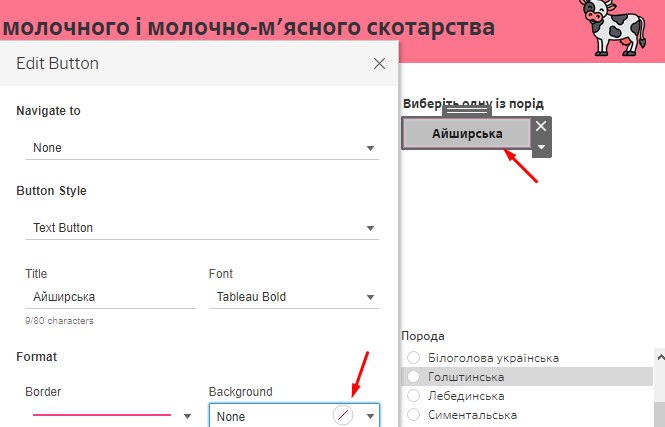Open more options arrow for Айширська object

pos(541,147)
